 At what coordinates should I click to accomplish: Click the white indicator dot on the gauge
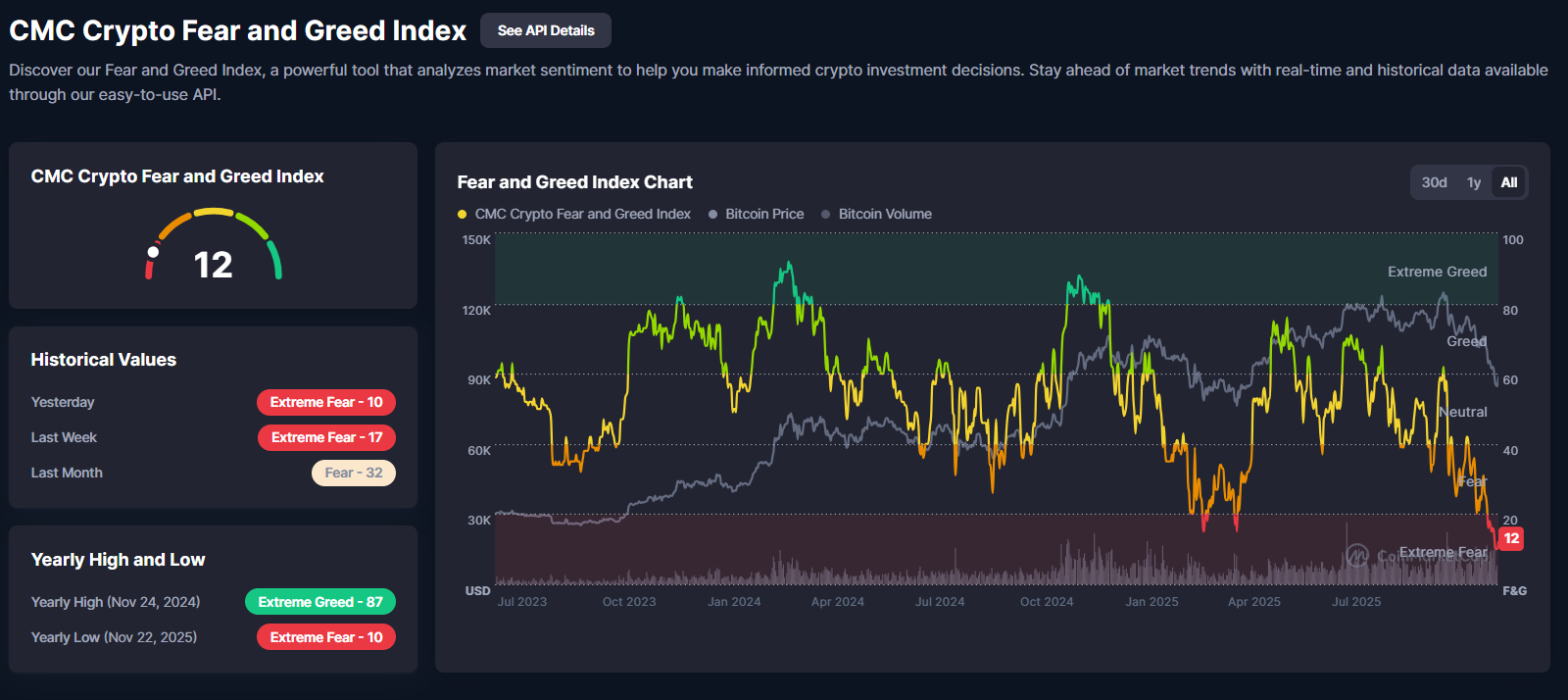click(x=153, y=252)
